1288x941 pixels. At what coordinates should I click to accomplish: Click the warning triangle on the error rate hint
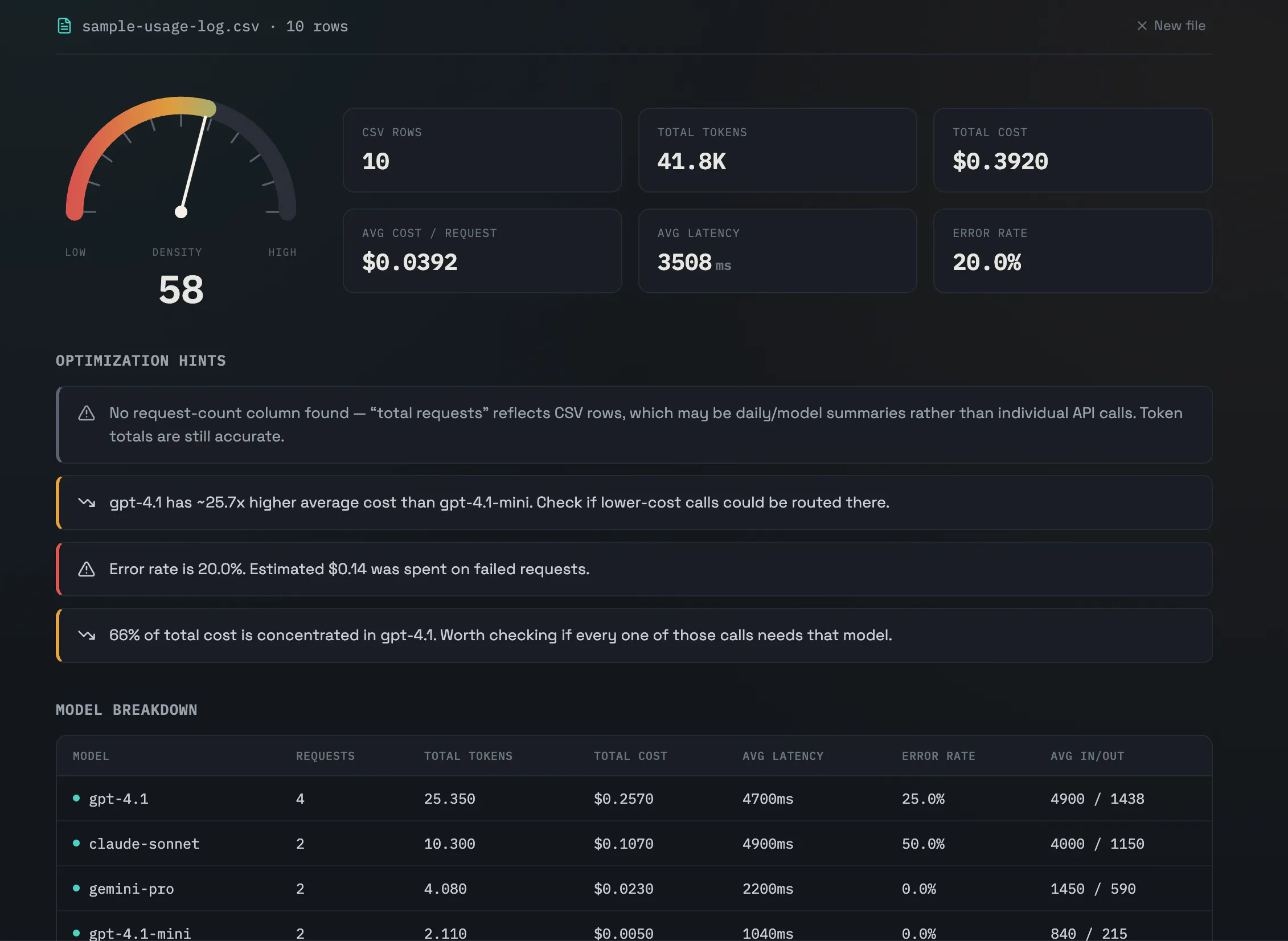coord(87,569)
